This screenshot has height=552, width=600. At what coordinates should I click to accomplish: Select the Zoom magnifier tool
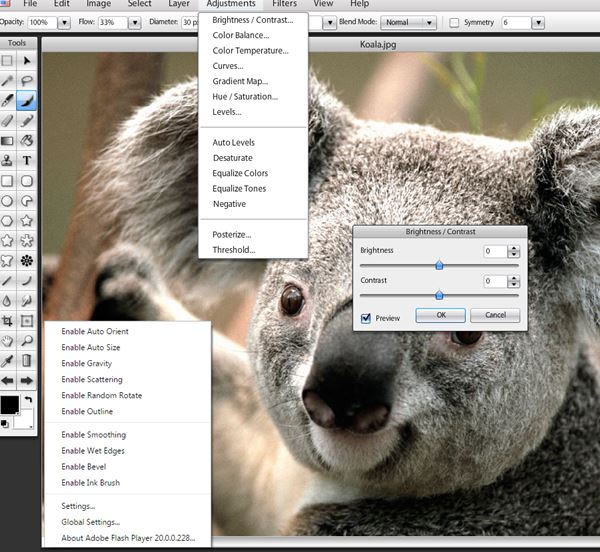27,340
